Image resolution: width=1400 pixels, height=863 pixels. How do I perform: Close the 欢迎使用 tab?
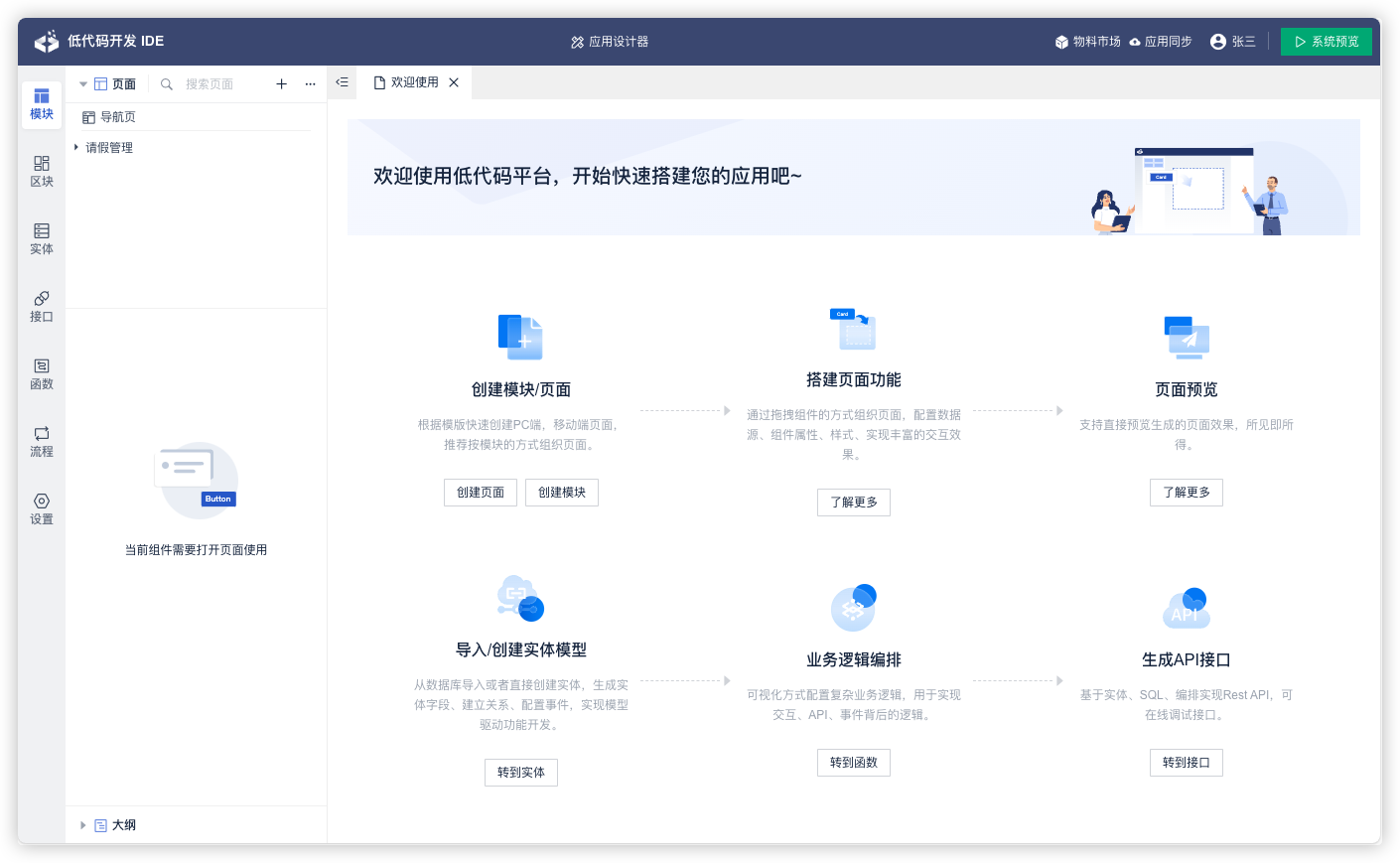tap(454, 82)
